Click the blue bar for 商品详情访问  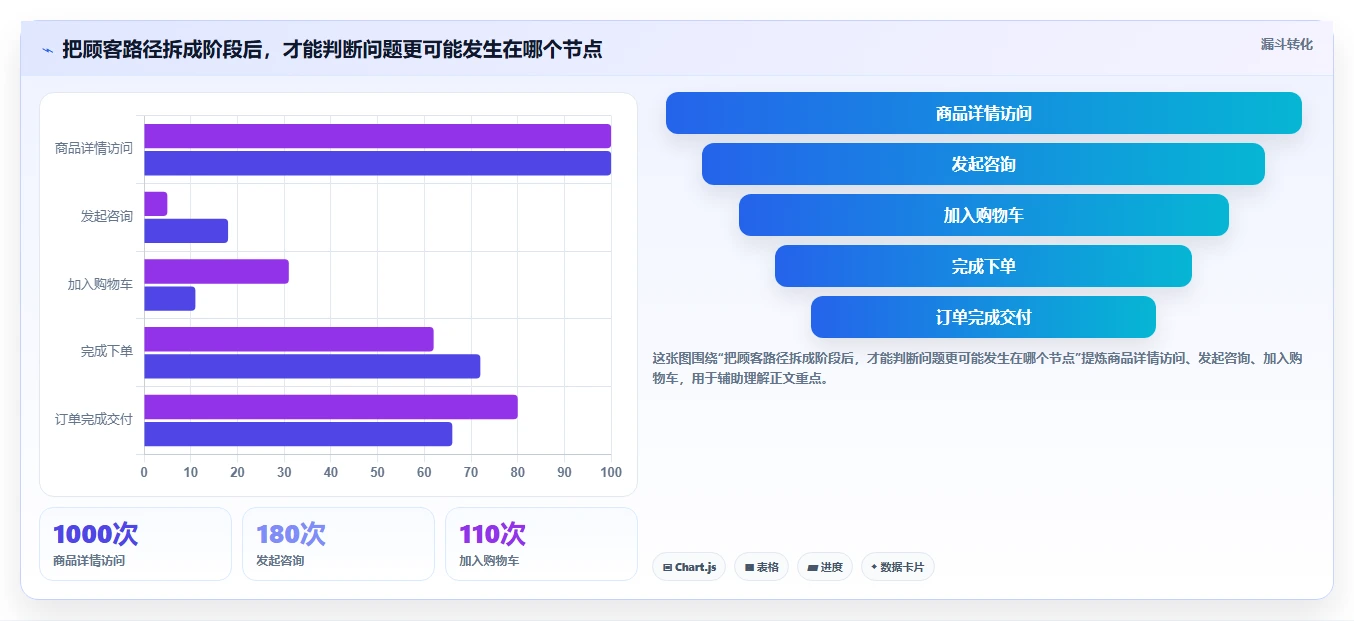(x=377, y=163)
